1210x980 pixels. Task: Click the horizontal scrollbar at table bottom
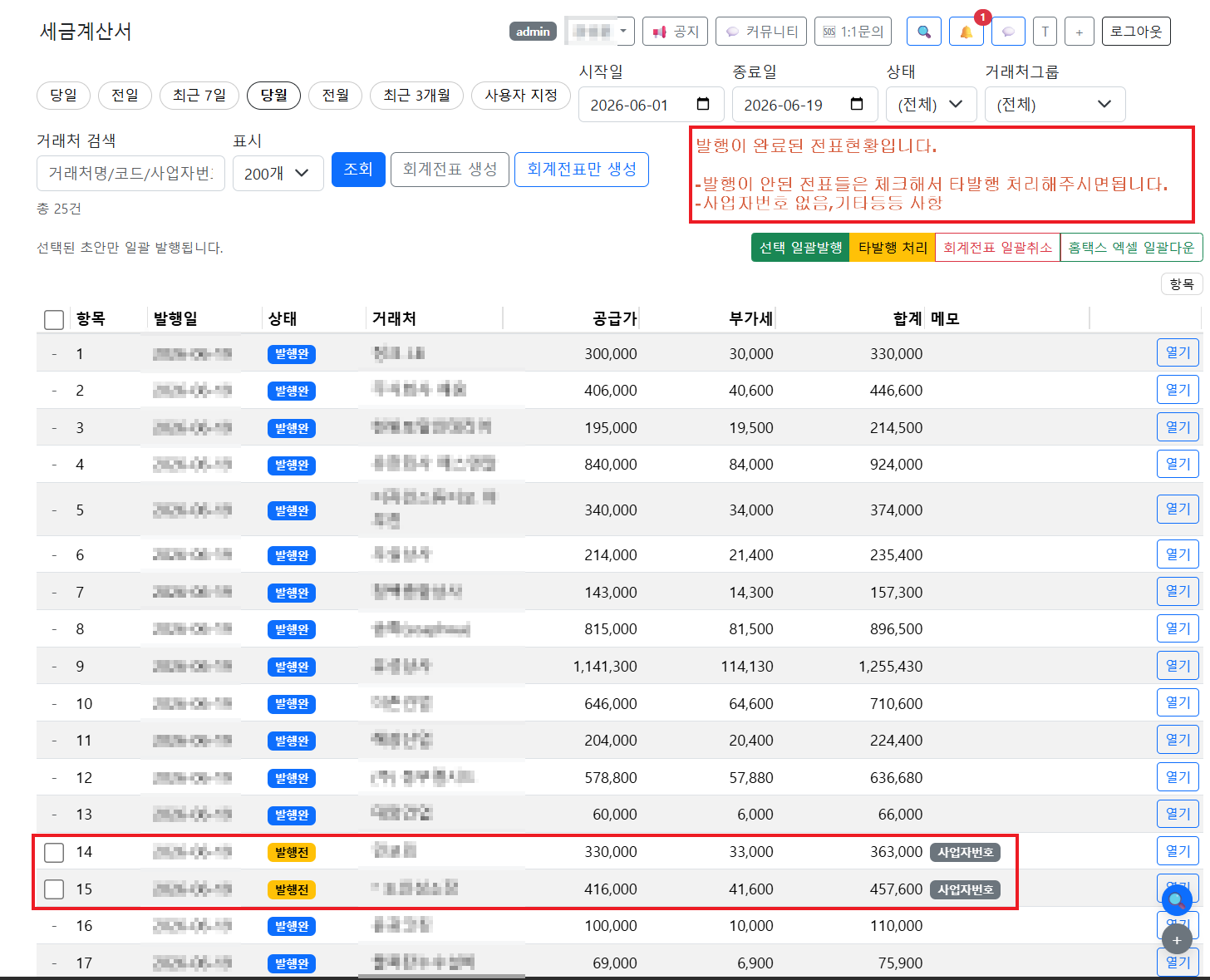coord(441,976)
